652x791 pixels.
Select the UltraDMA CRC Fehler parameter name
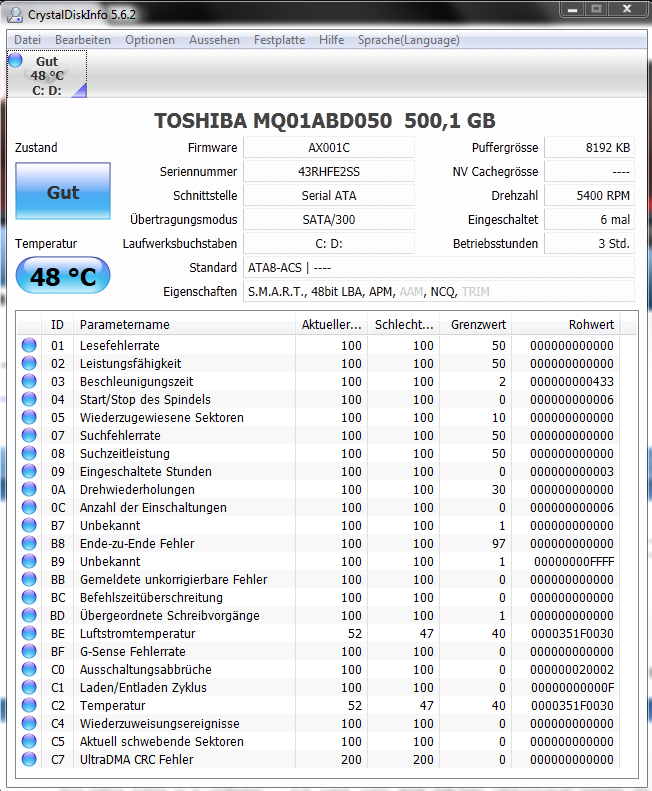pos(136,759)
